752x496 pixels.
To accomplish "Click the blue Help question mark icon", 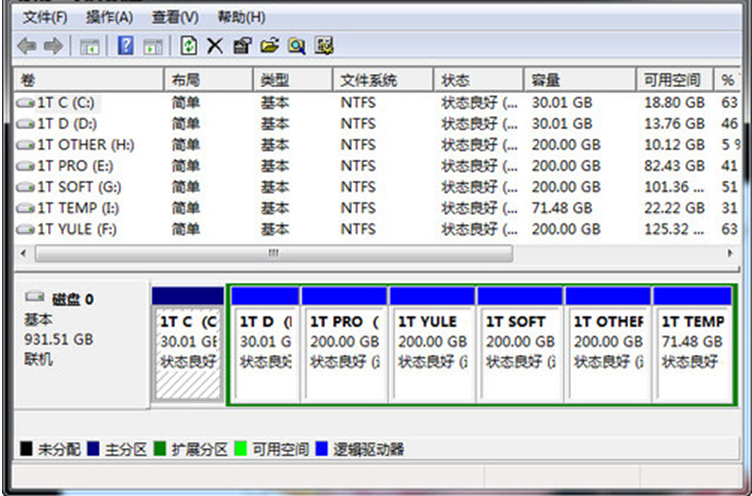I will pos(126,46).
